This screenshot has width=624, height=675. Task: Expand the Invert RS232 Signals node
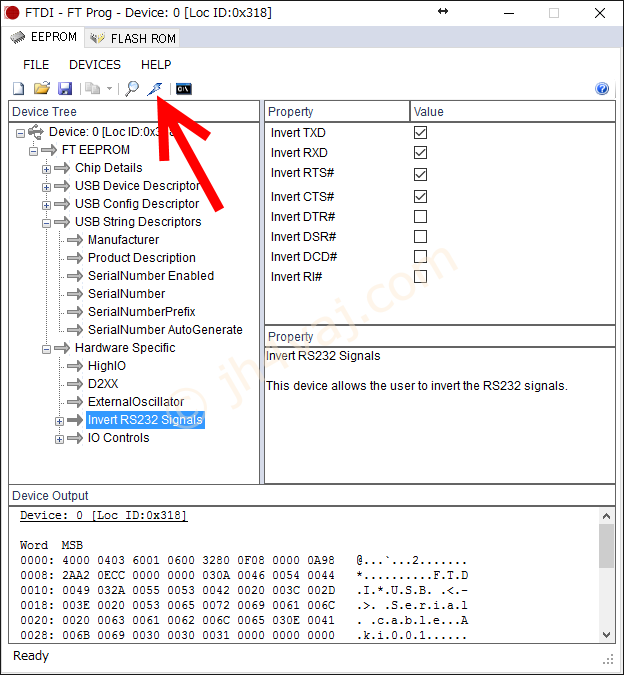[x=59, y=421]
